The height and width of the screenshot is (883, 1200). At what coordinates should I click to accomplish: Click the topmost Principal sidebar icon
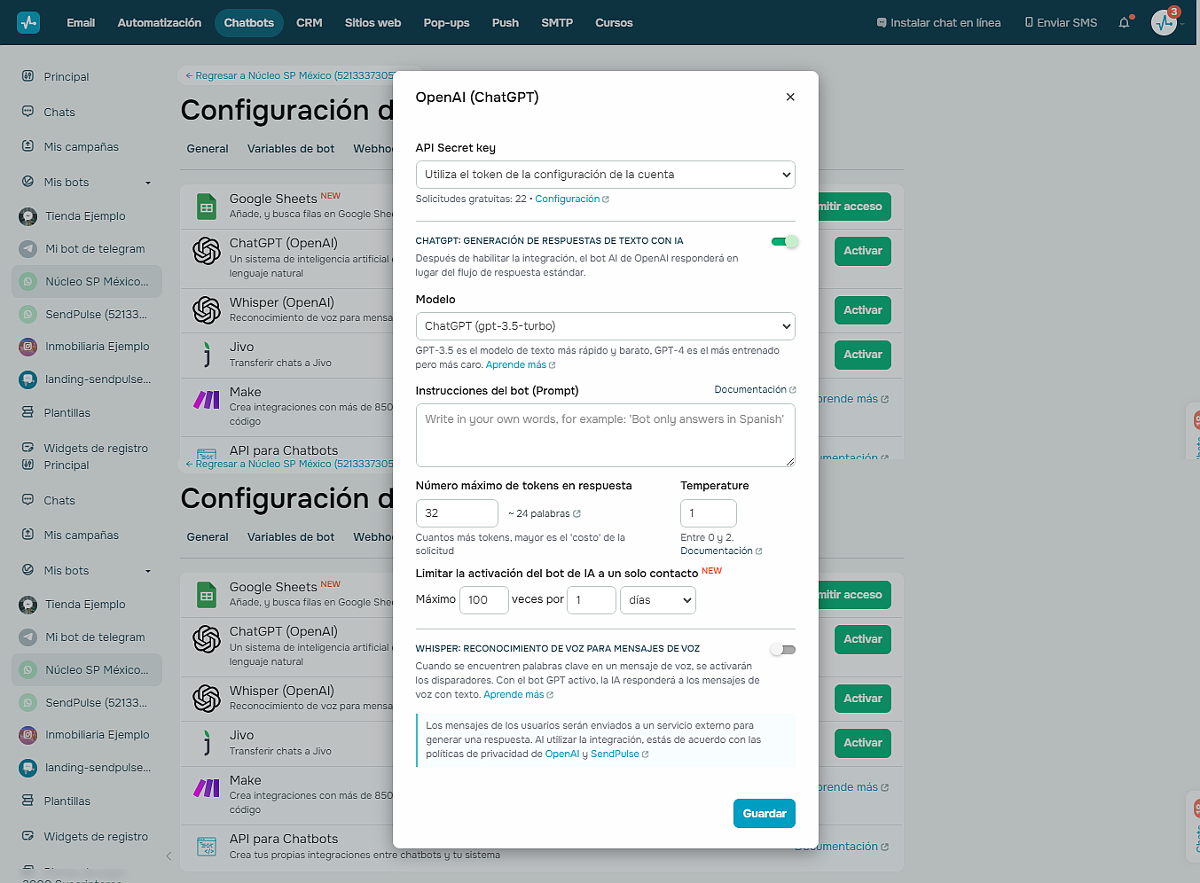(28, 76)
